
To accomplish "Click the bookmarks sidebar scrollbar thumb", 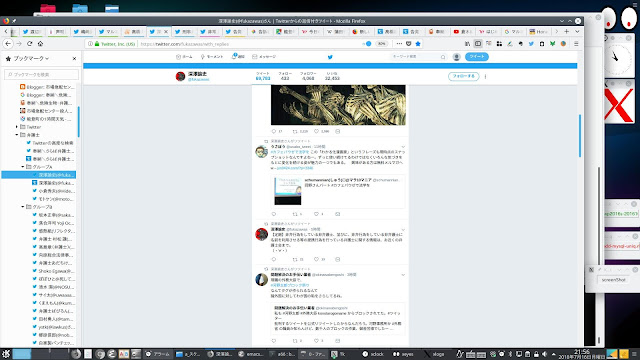I will (78, 122).
